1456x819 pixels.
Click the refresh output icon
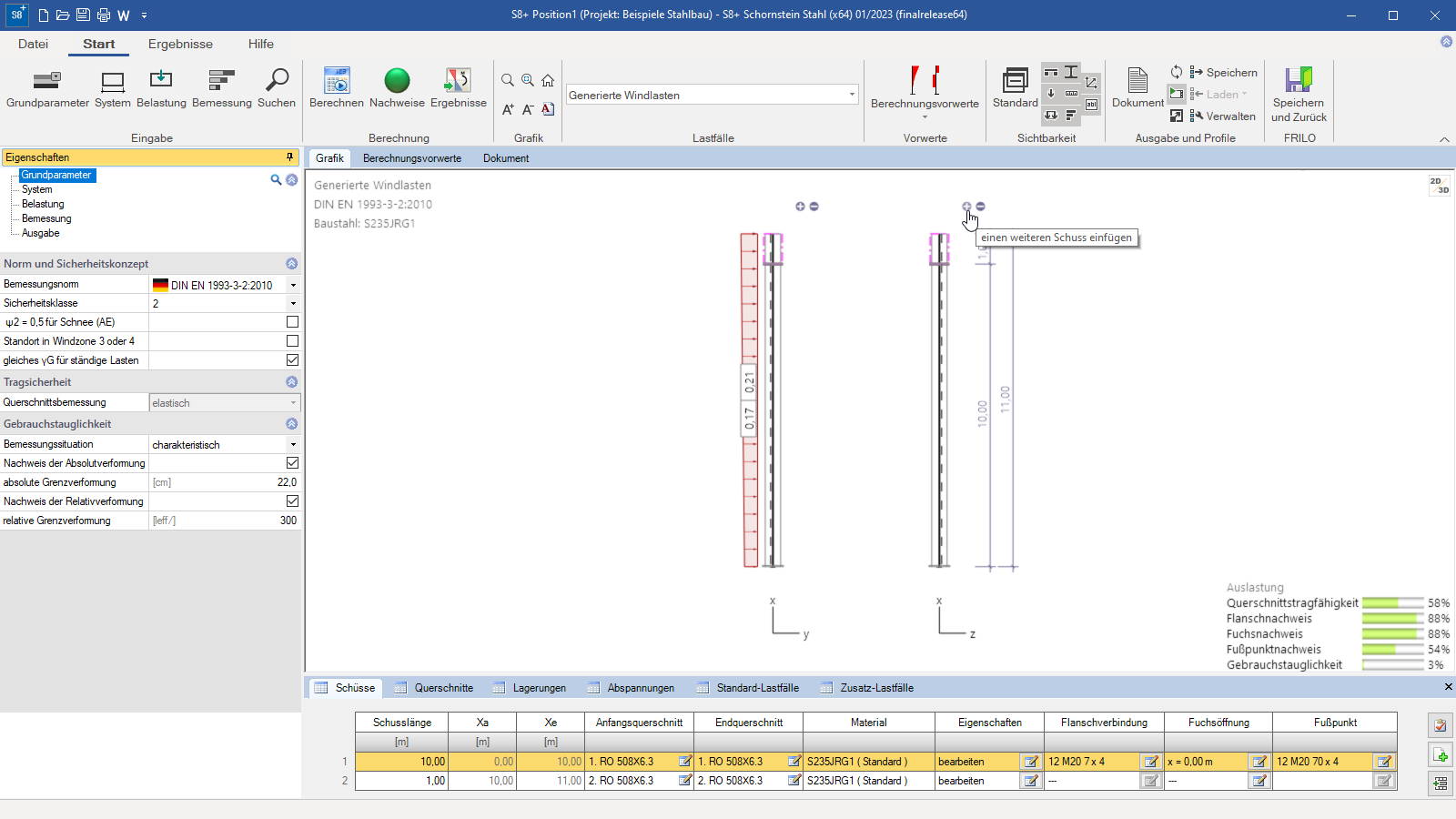pos(1177,72)
